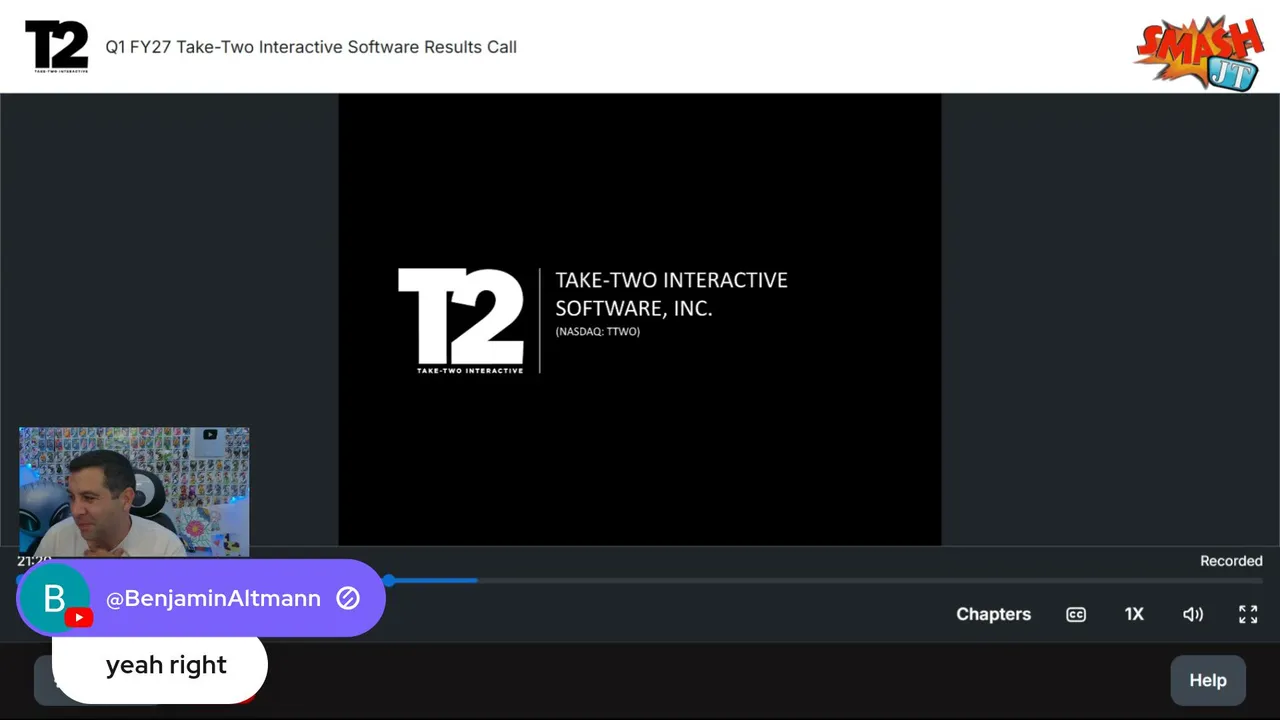Click the large T2 logo on the slide
1280x720 pixels.
[460, 320]
